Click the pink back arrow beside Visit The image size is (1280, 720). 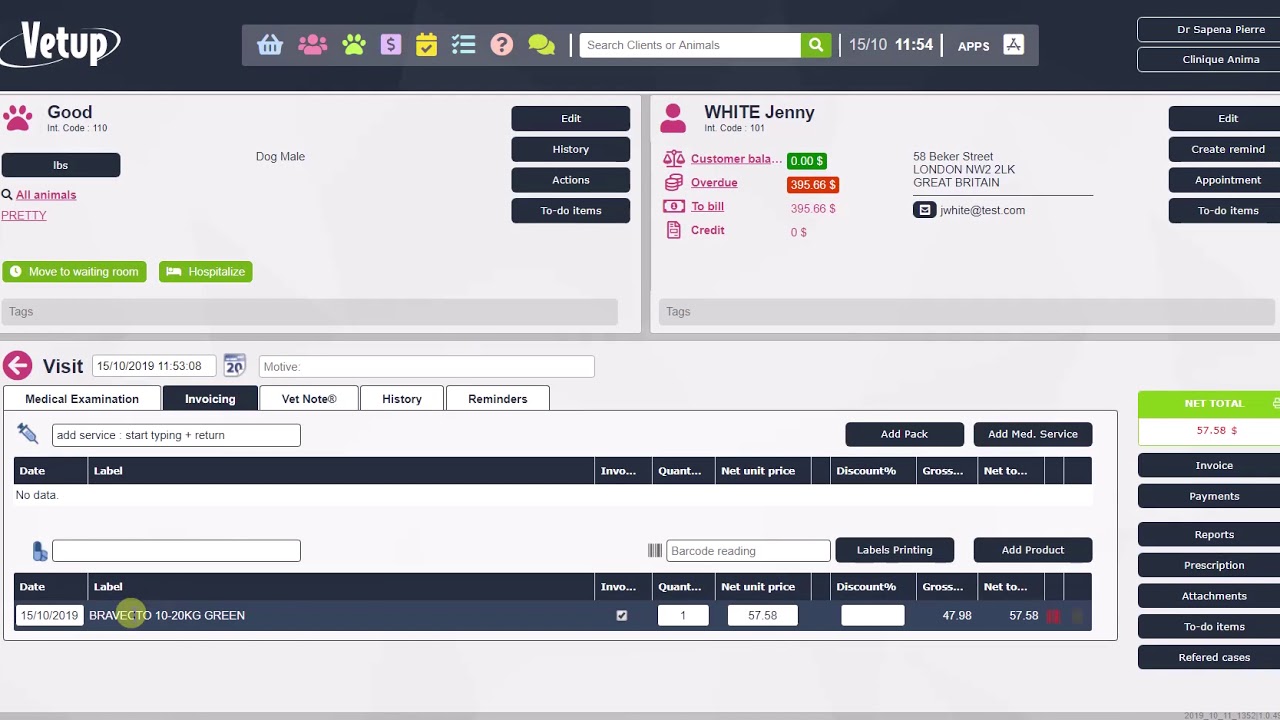(x=17, y=366)
